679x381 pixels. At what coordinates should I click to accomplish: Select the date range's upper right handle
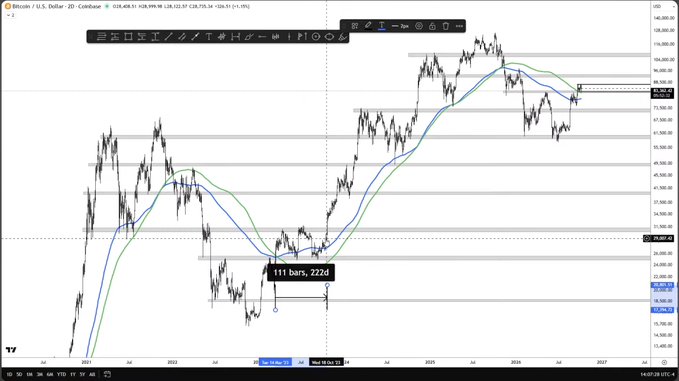tap(327, 285)
